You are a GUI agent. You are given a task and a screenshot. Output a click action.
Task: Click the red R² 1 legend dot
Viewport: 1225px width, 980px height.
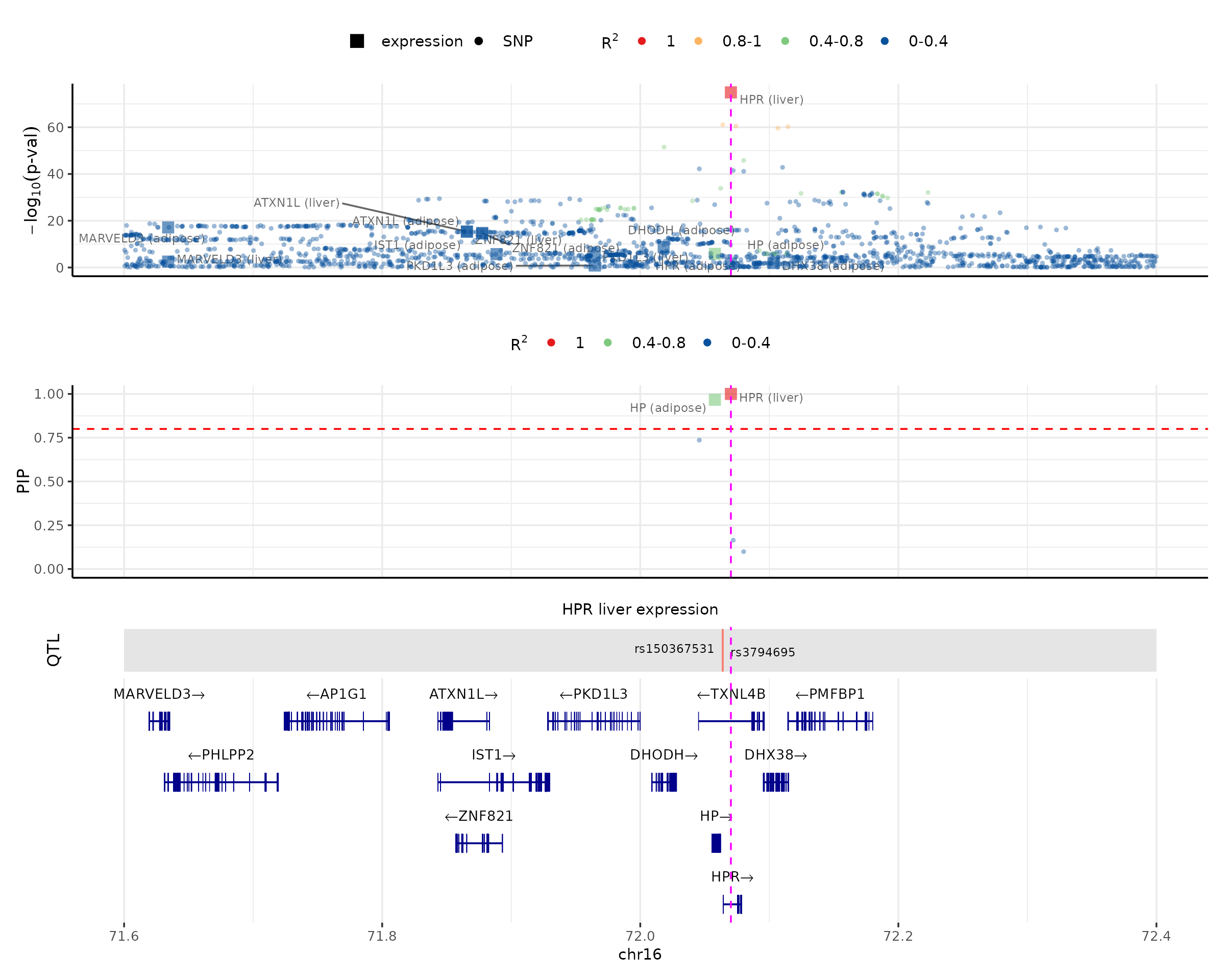(x=642, y=41)
